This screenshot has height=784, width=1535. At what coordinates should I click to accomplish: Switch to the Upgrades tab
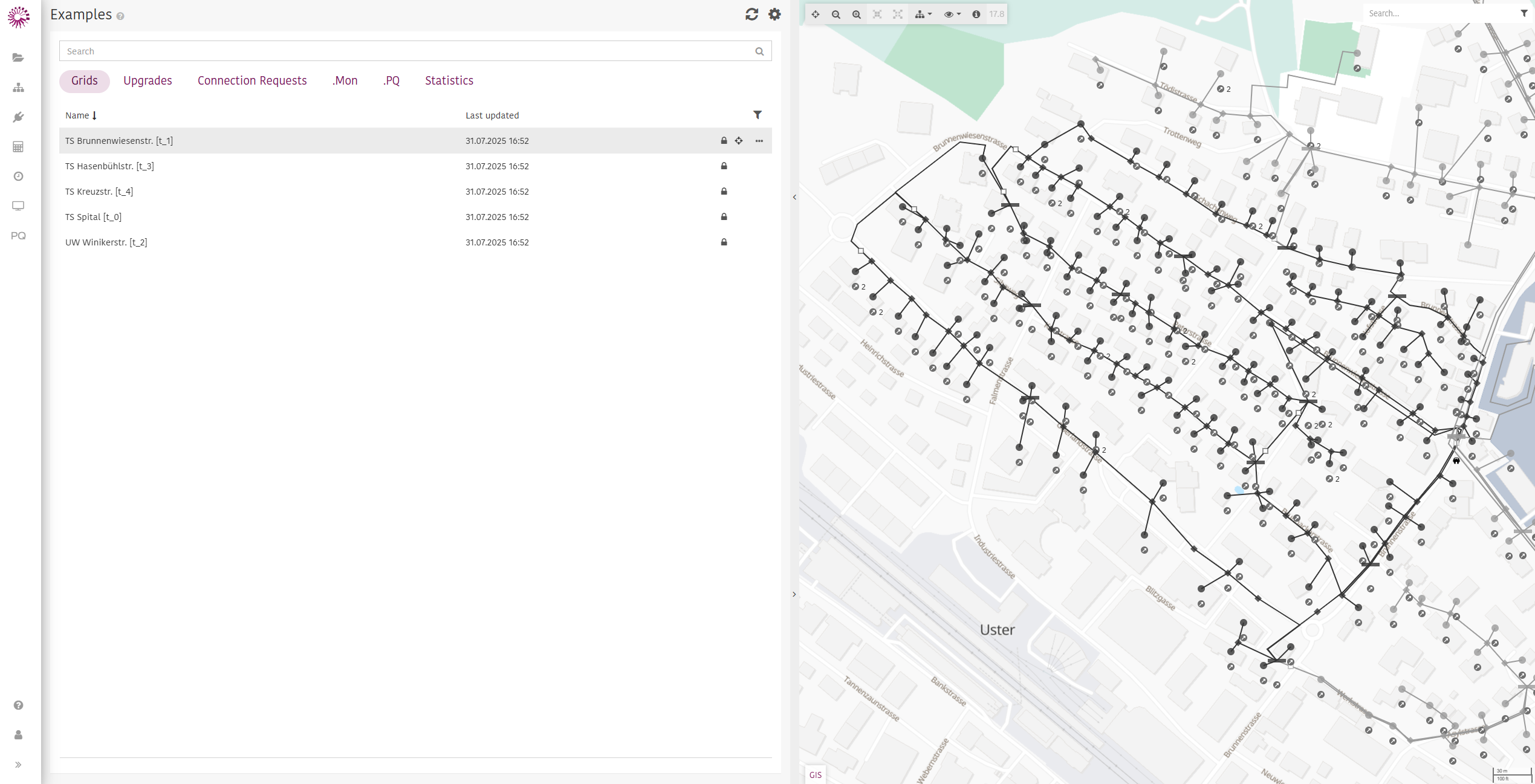click(148, 81)
